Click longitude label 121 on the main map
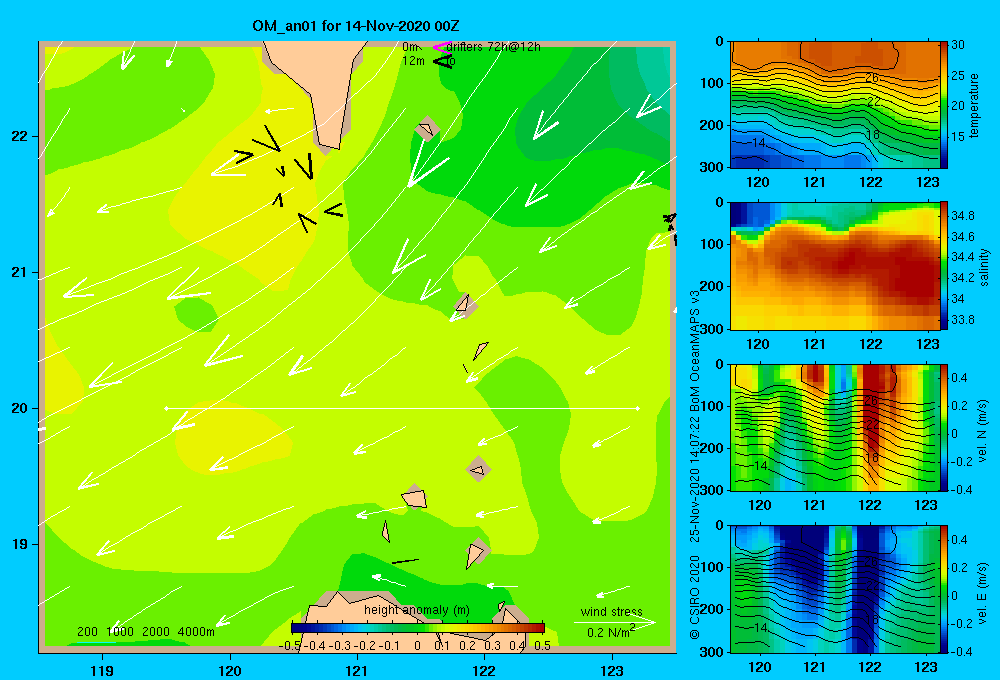The image size is (1000, 680). click(x=357, y=670)
